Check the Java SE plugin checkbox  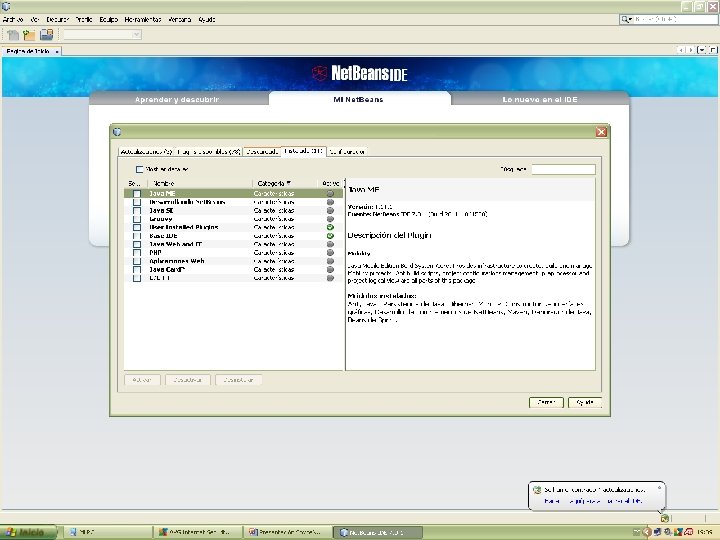point(136,211)
